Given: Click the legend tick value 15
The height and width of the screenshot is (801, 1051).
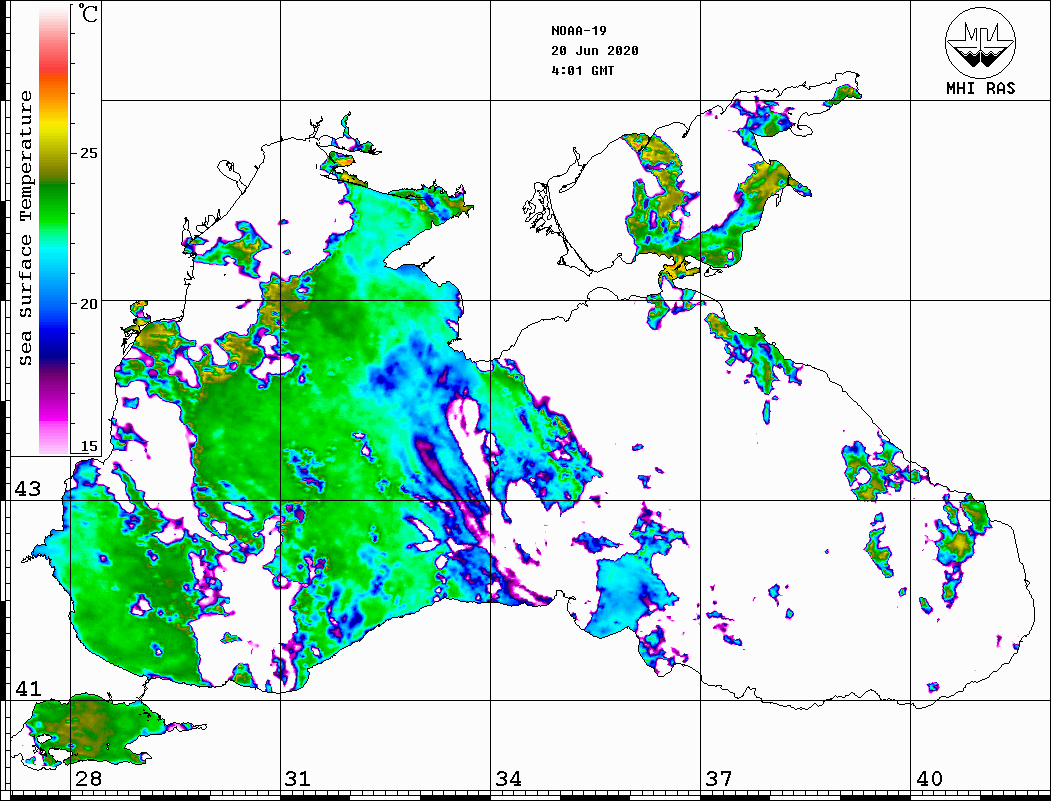Looking at the screenshot, I should [x=88, y=446].
